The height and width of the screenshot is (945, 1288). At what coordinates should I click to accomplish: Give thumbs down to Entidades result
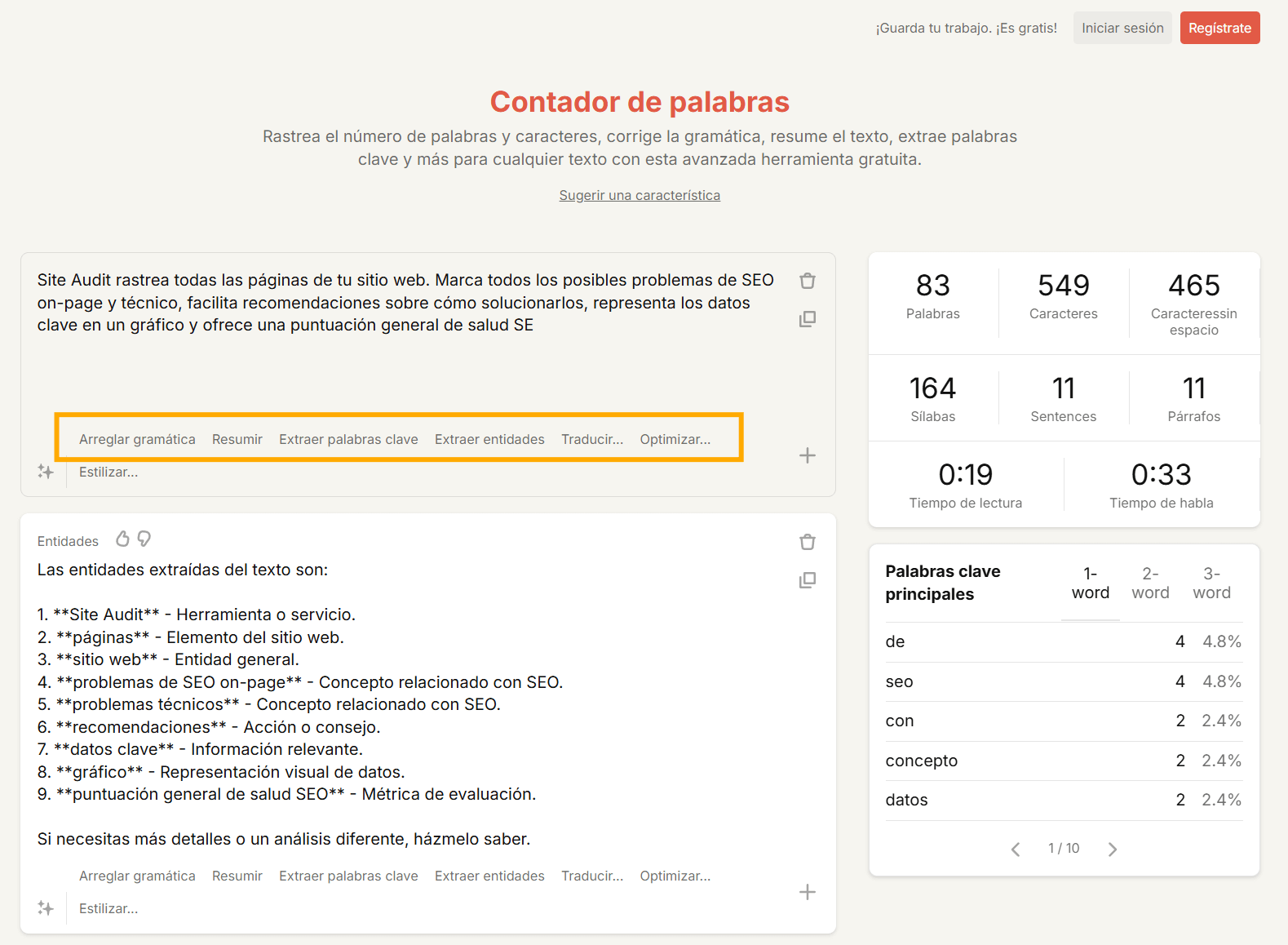pyautogui.click(x=144, y=539)
